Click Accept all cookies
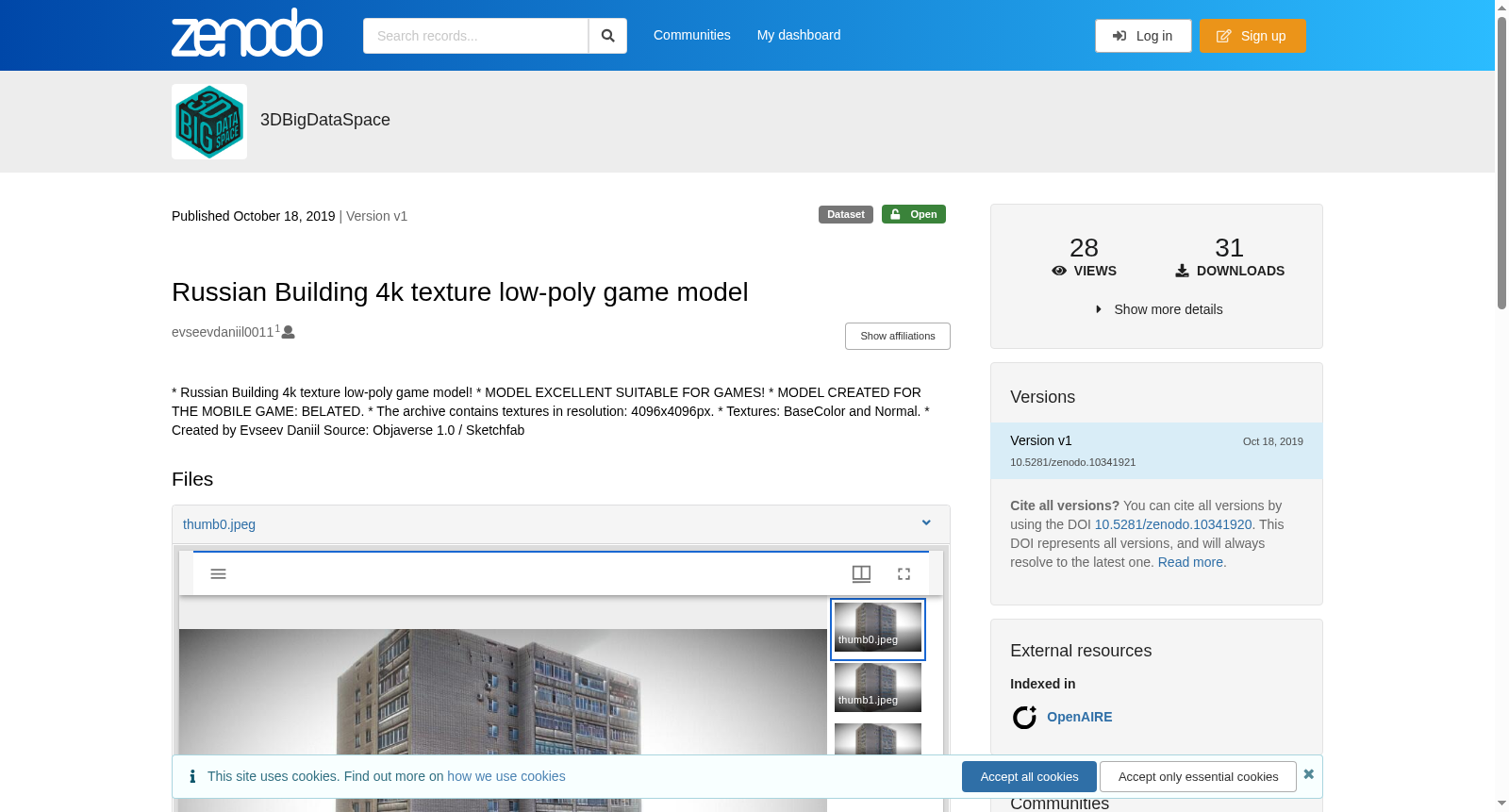The image size is (1509, 812). [1029, 776]
